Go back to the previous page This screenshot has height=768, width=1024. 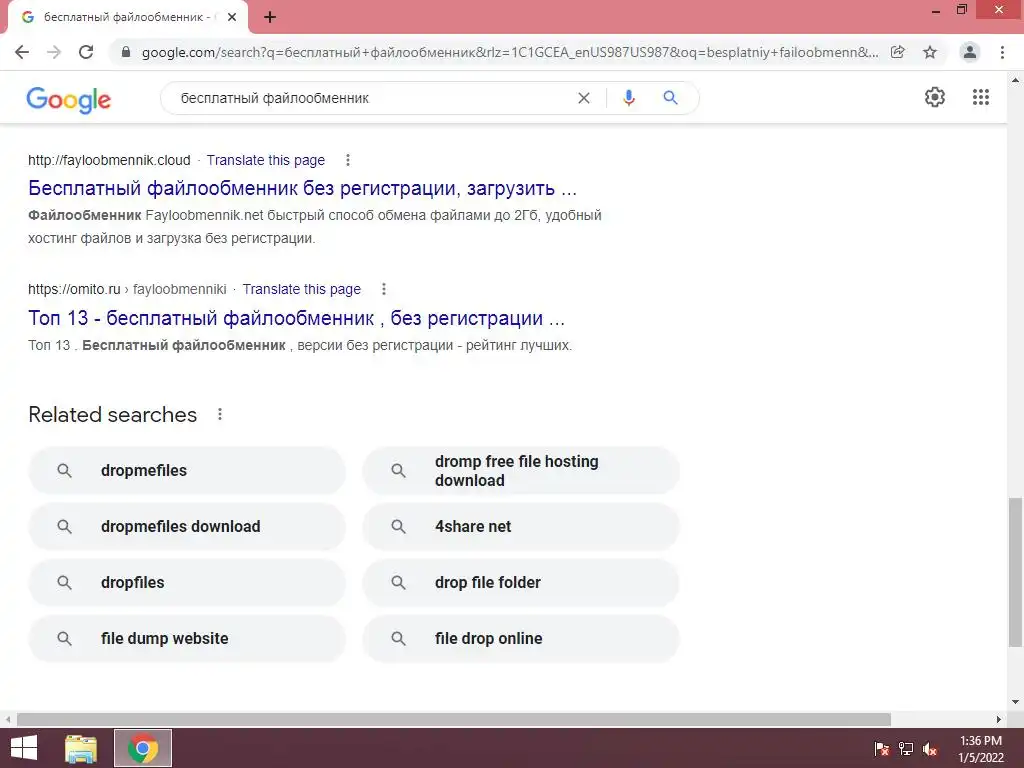pos(22,52)
